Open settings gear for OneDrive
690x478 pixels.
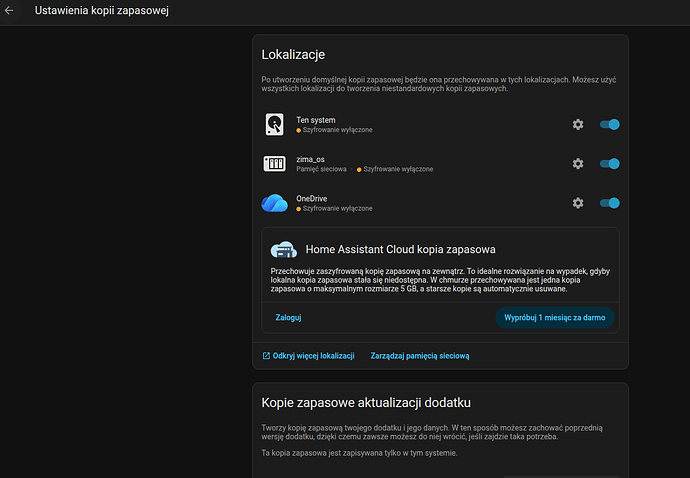tap(577, 203)
